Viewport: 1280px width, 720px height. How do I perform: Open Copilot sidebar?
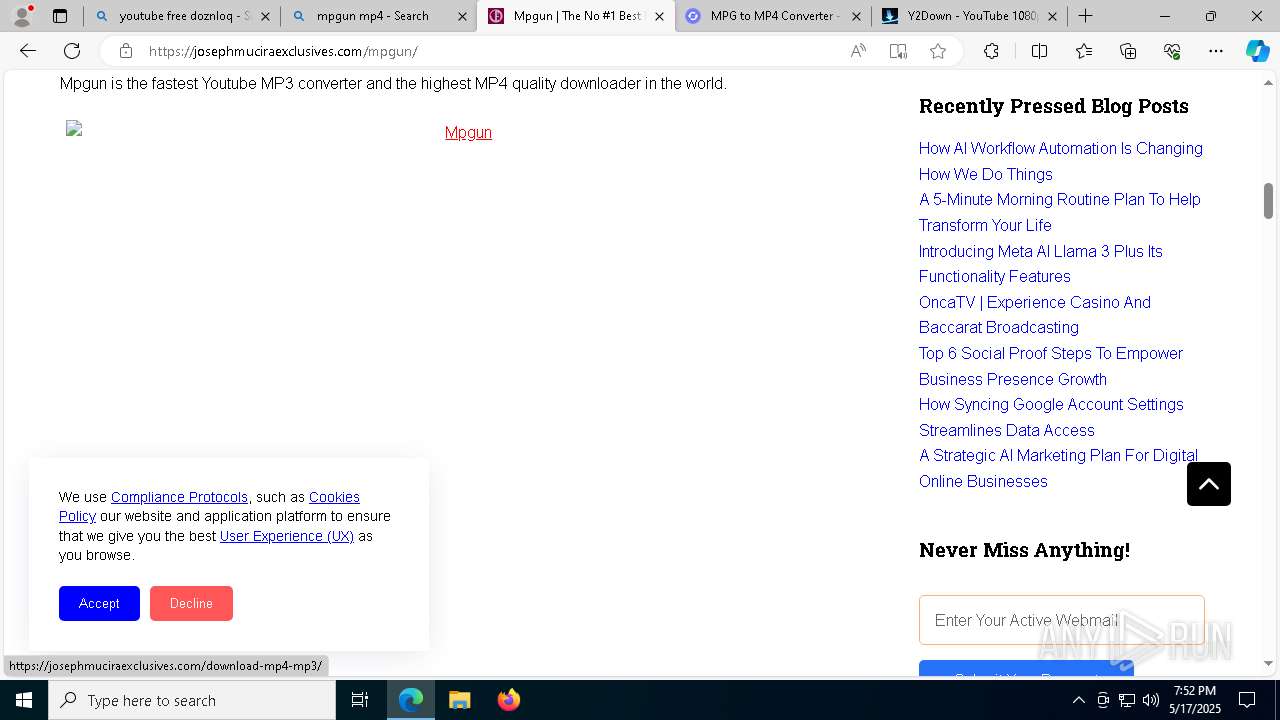(1257, 51)
